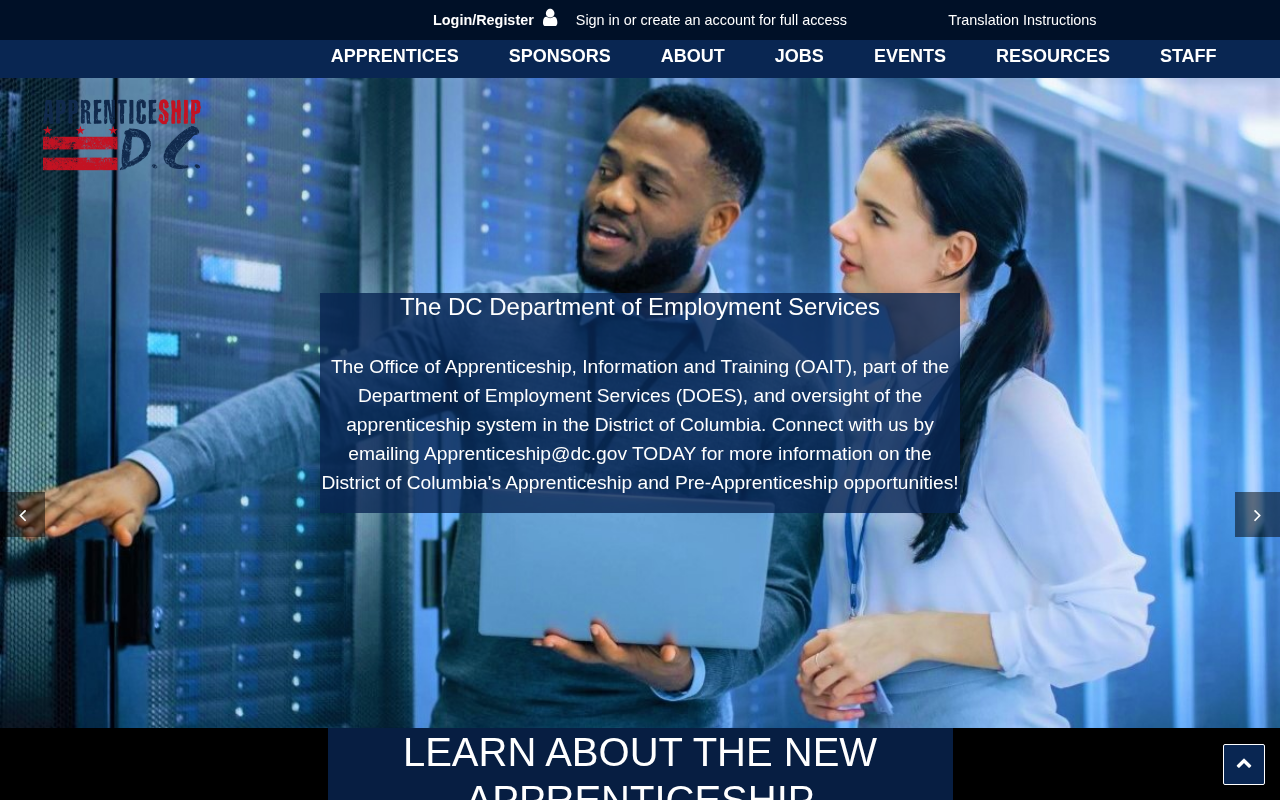Click the Login/Register link
This screenshot has height=800, width=1280.
pyautogui.click(x=483, y=20)
